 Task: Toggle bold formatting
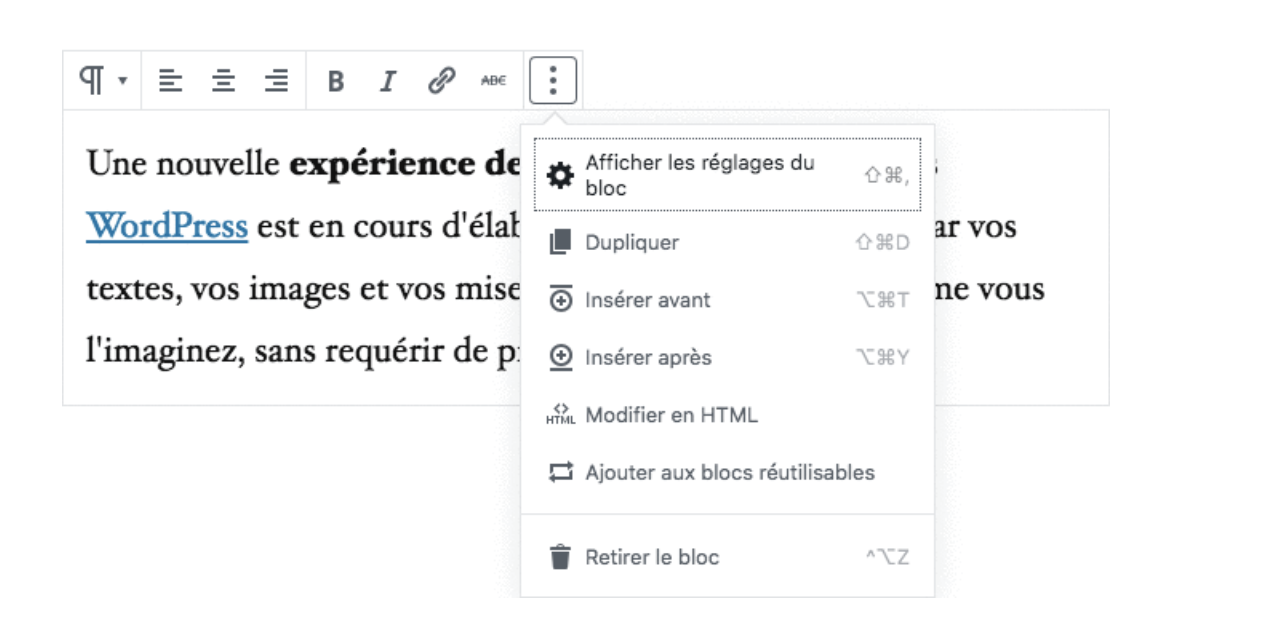[x=336, y=81]
